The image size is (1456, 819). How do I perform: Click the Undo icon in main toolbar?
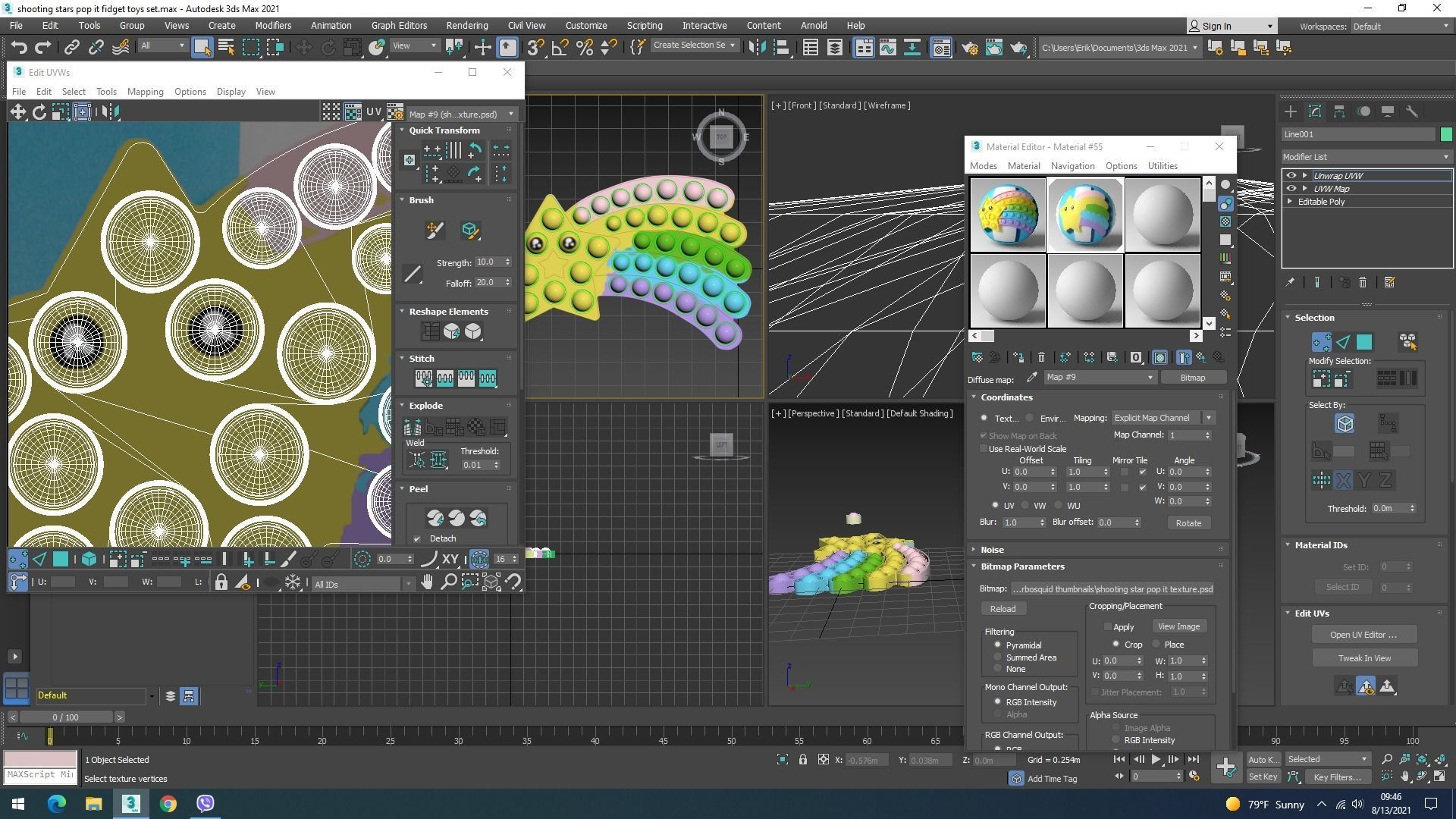tap(18, 48)
